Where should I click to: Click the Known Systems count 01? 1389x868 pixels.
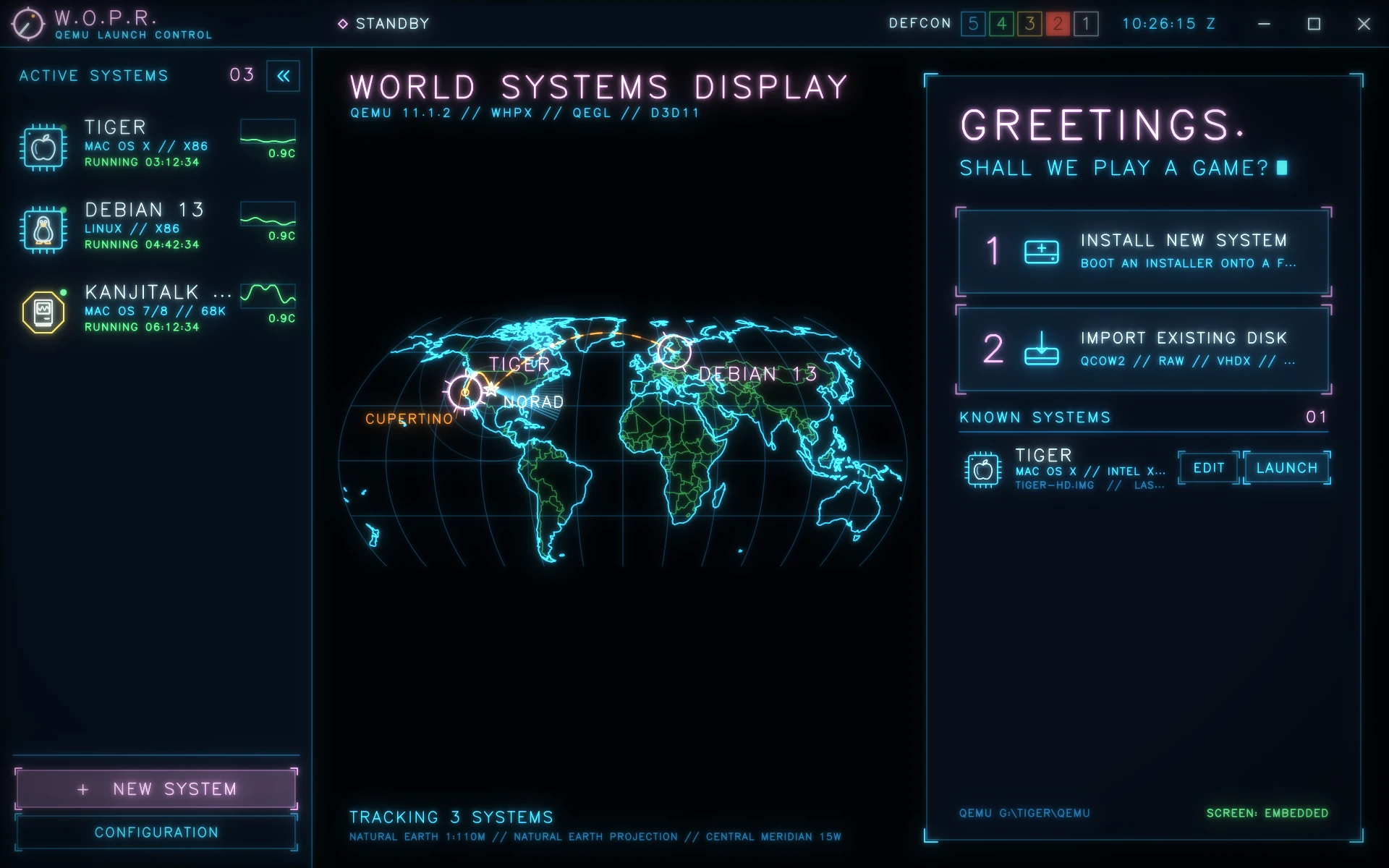pos(1317,417)
